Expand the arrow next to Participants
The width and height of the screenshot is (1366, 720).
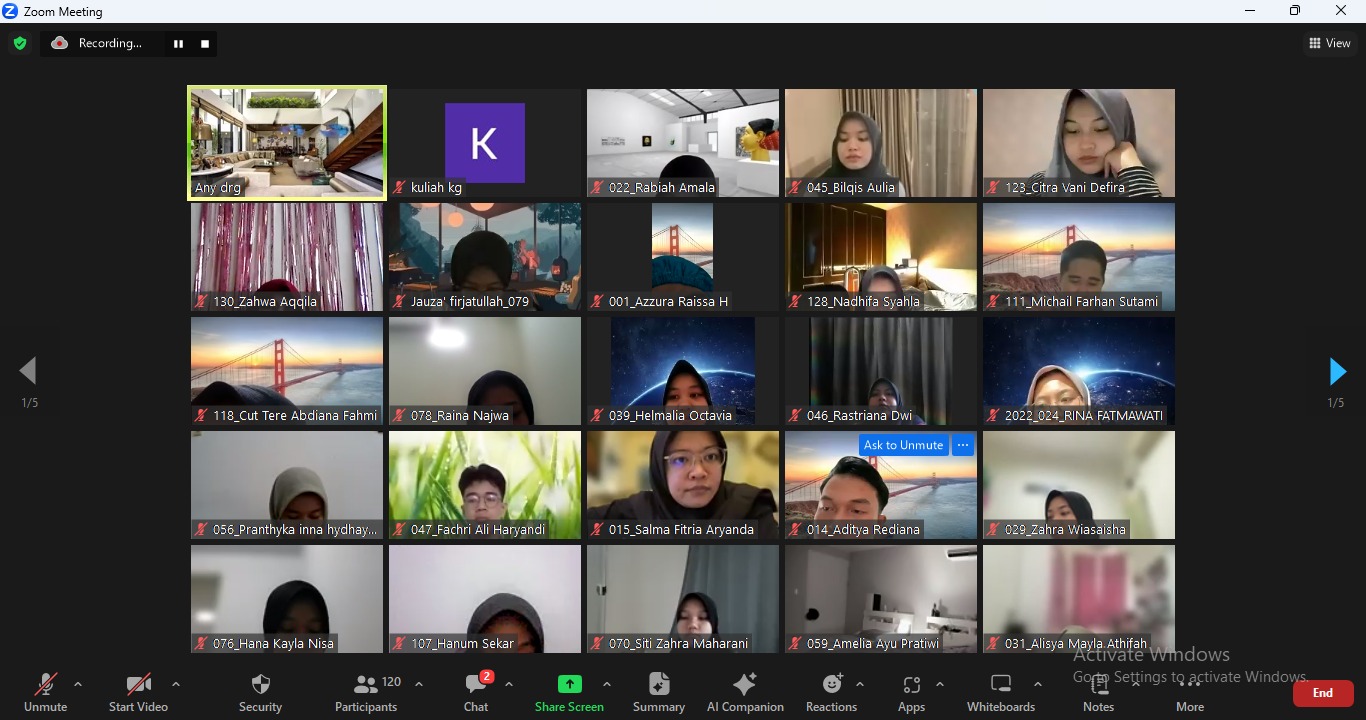(x=419, y=685)
